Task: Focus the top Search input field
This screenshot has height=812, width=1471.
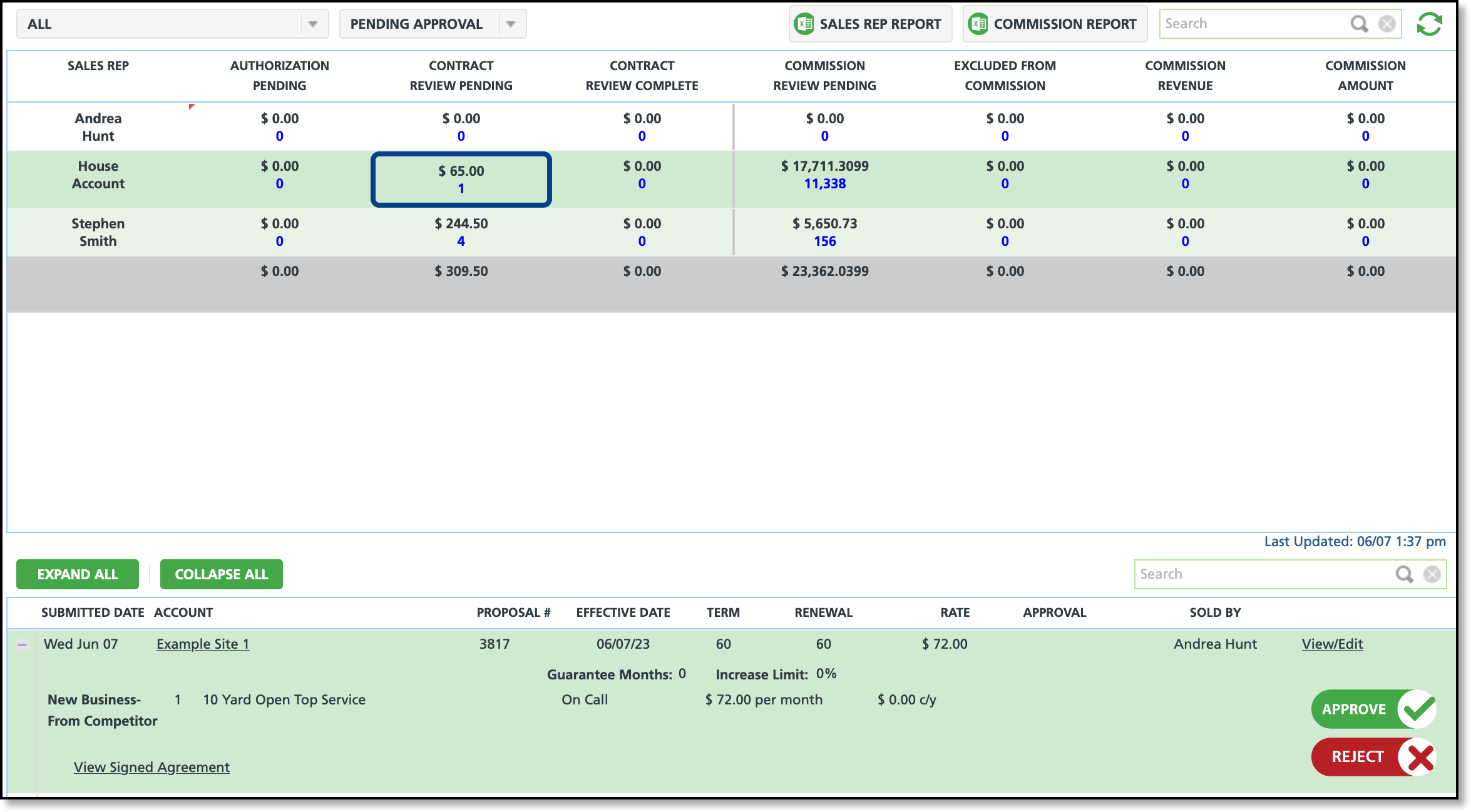Action: 1252,24
